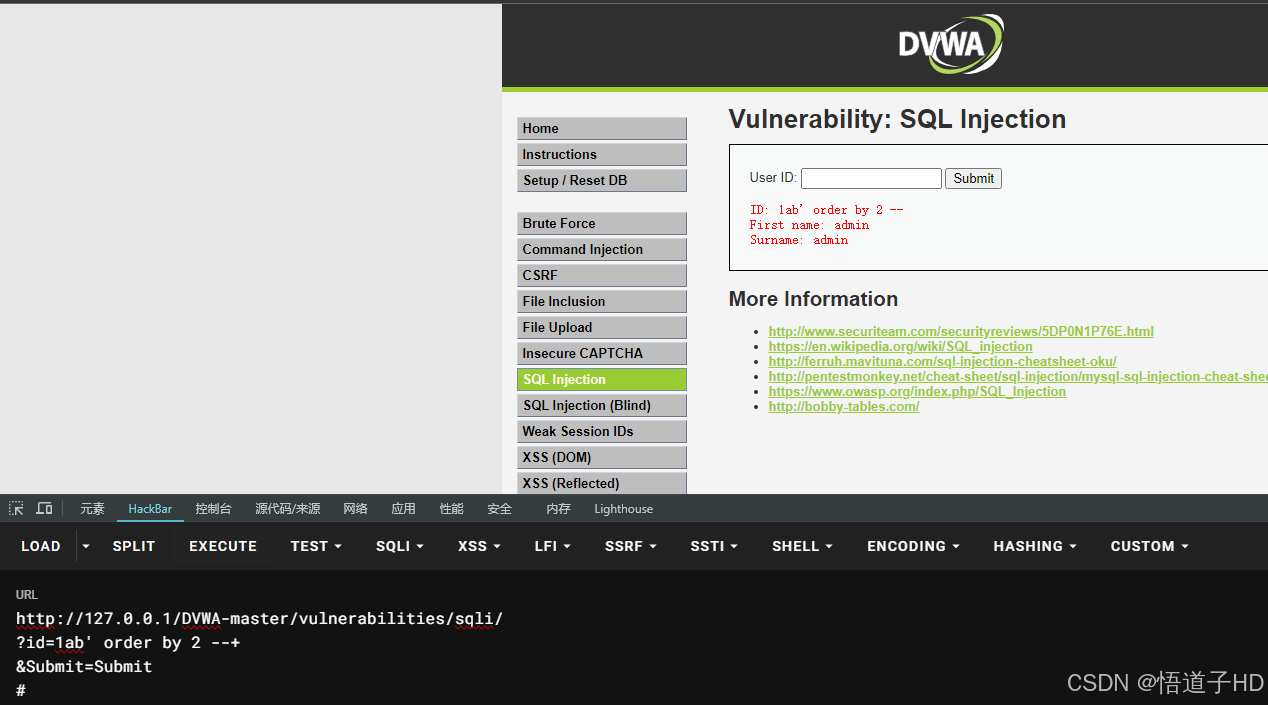The width and height of the screenshot is (1268, 705).
Task: Click the DVWA logo
Action: (949, 44)
